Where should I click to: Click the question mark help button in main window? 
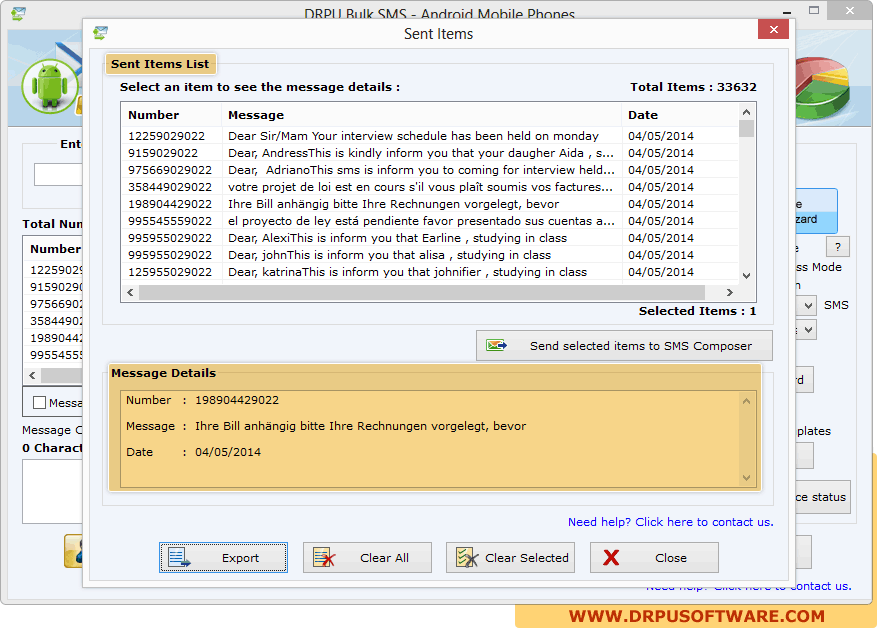click(x=837, y=247)
